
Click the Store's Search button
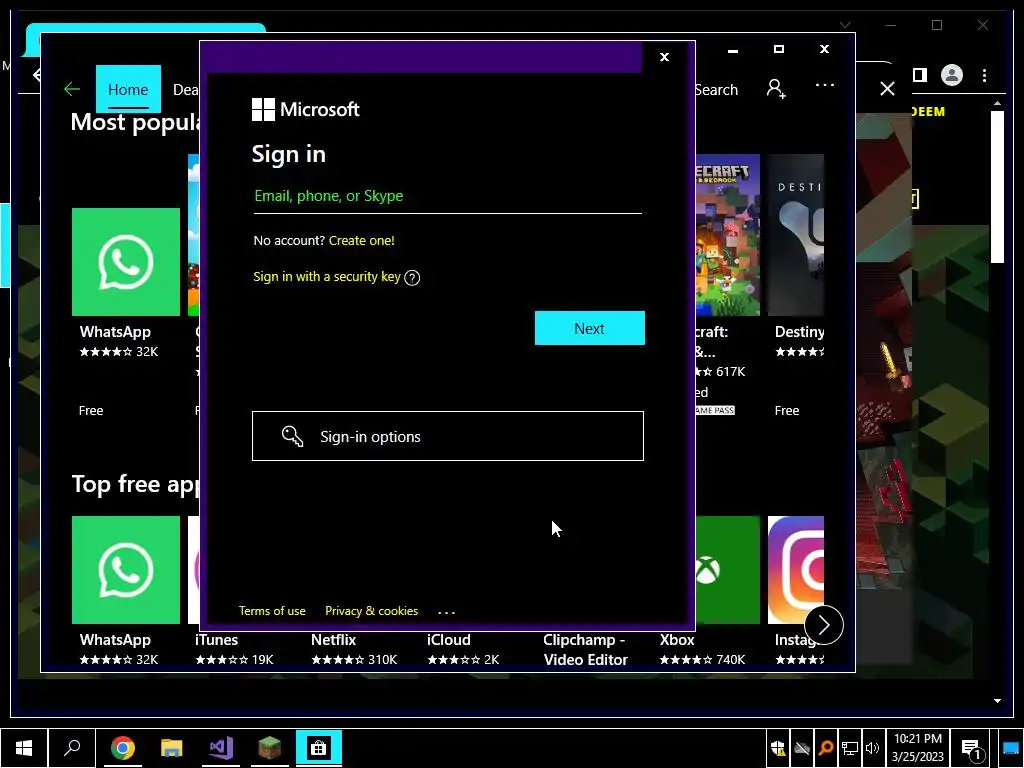pyautogui.click(x=716, y=90)
